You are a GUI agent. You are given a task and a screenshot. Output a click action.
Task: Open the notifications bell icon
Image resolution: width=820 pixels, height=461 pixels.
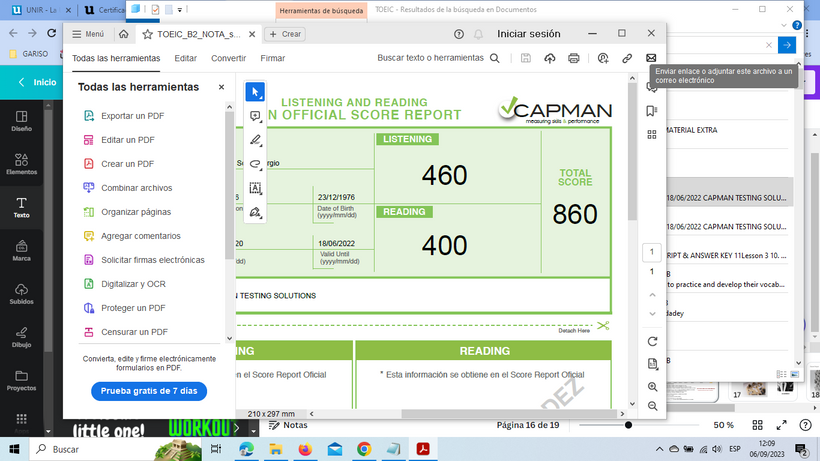478,34
